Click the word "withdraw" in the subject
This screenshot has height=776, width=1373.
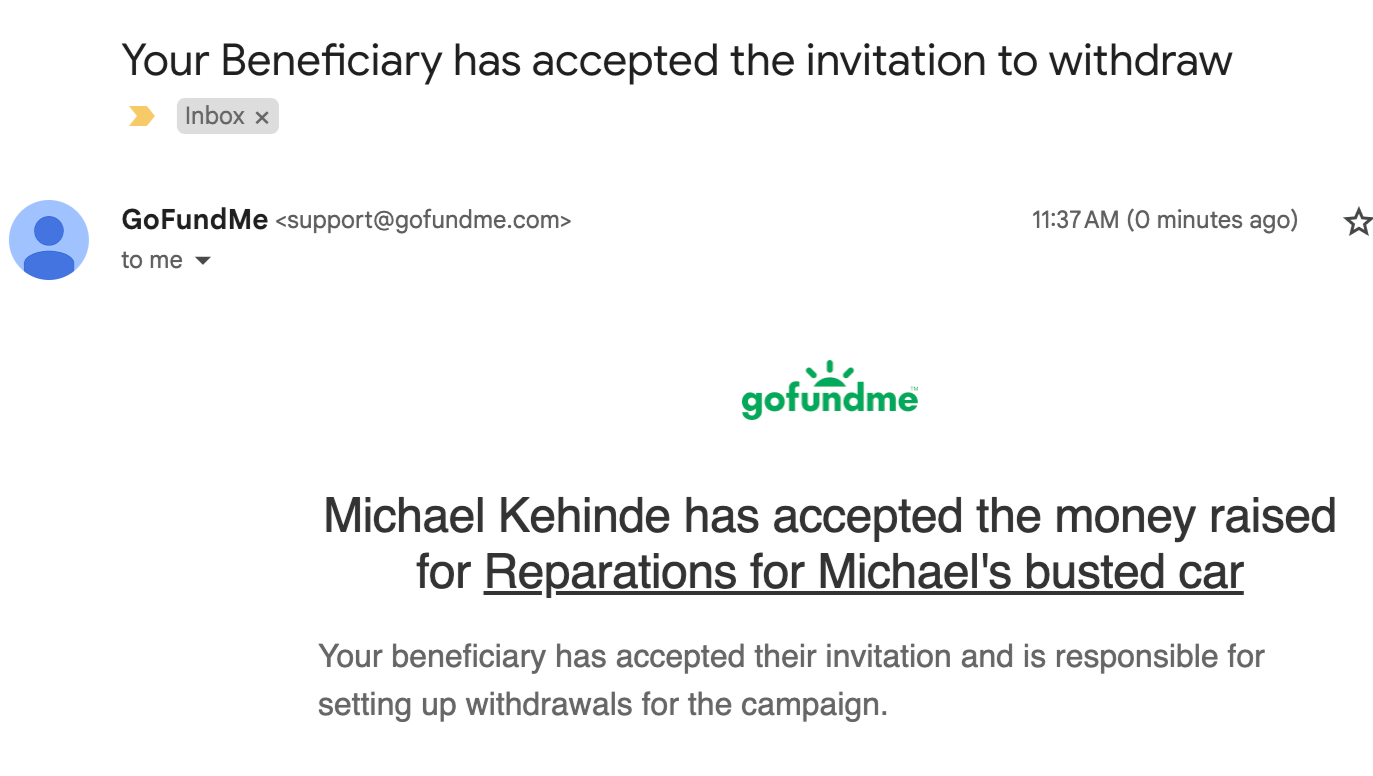coord(1140,61)
